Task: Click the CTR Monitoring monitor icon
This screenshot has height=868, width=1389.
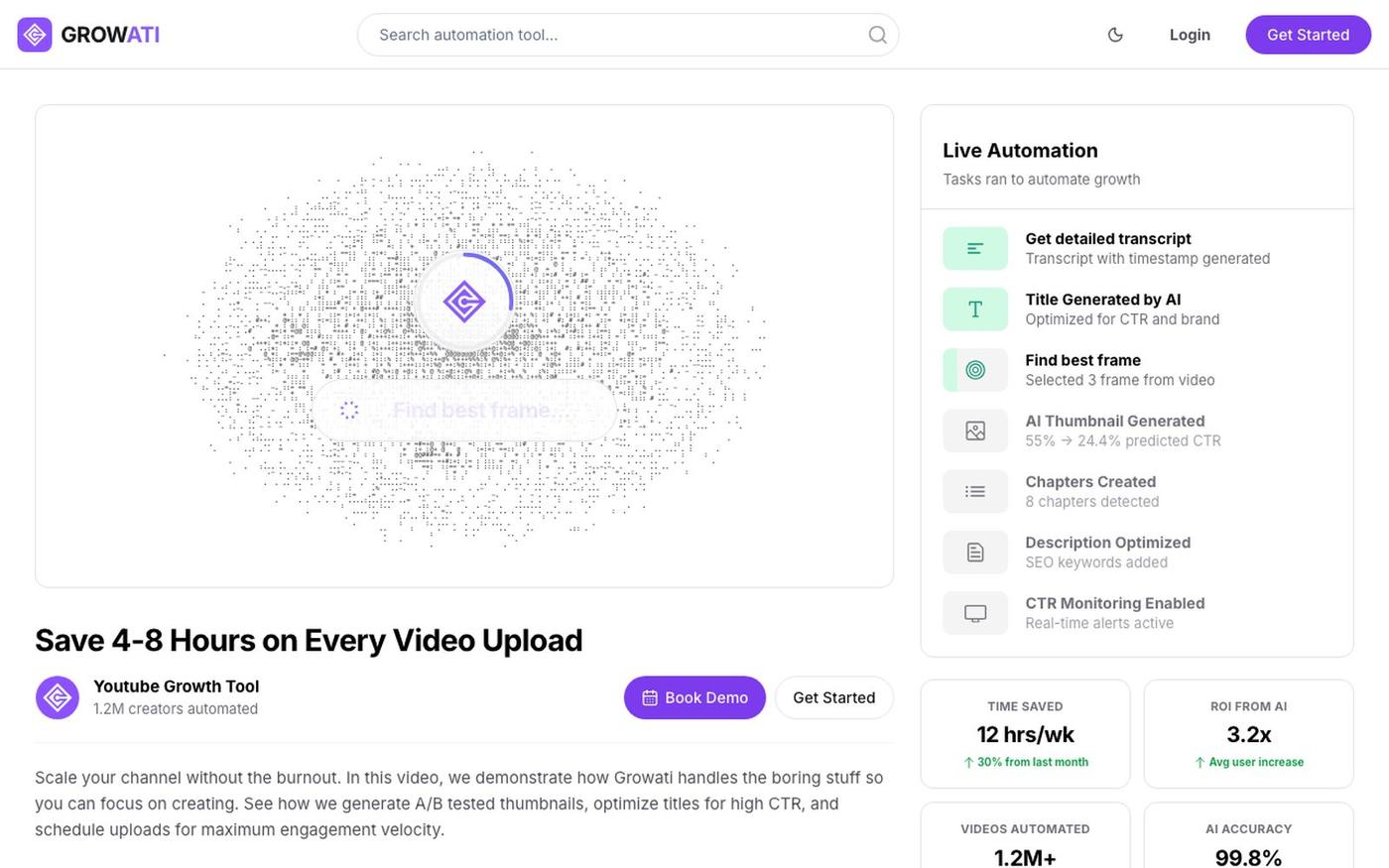Action: click(975, 613)
